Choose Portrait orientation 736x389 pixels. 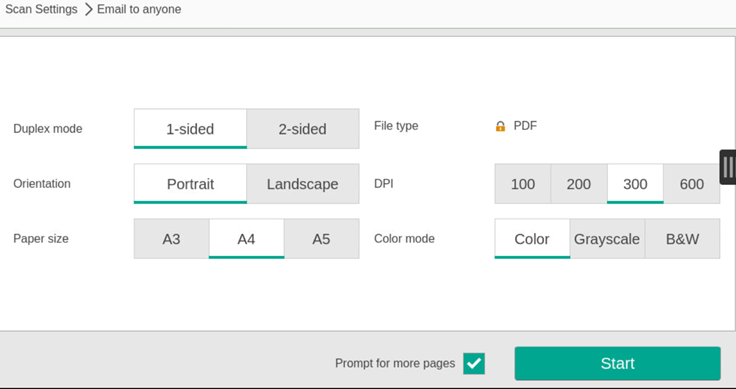pos(190,184)
